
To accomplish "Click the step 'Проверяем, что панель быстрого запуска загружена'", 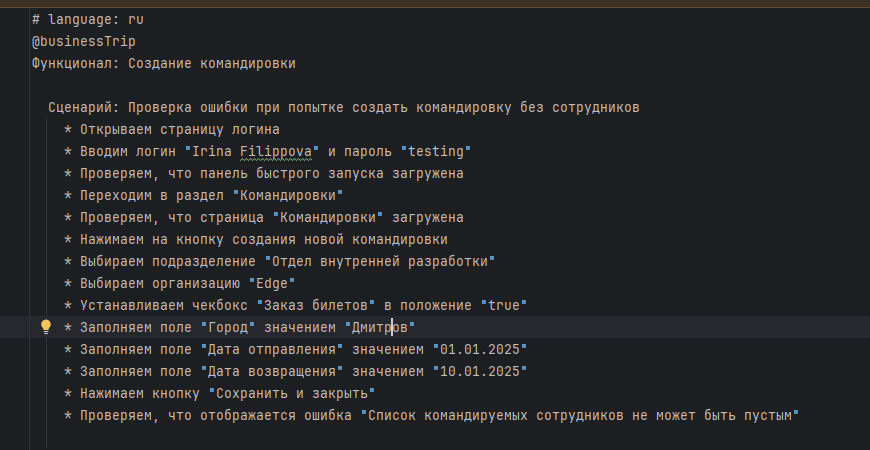I will [272, 173].
